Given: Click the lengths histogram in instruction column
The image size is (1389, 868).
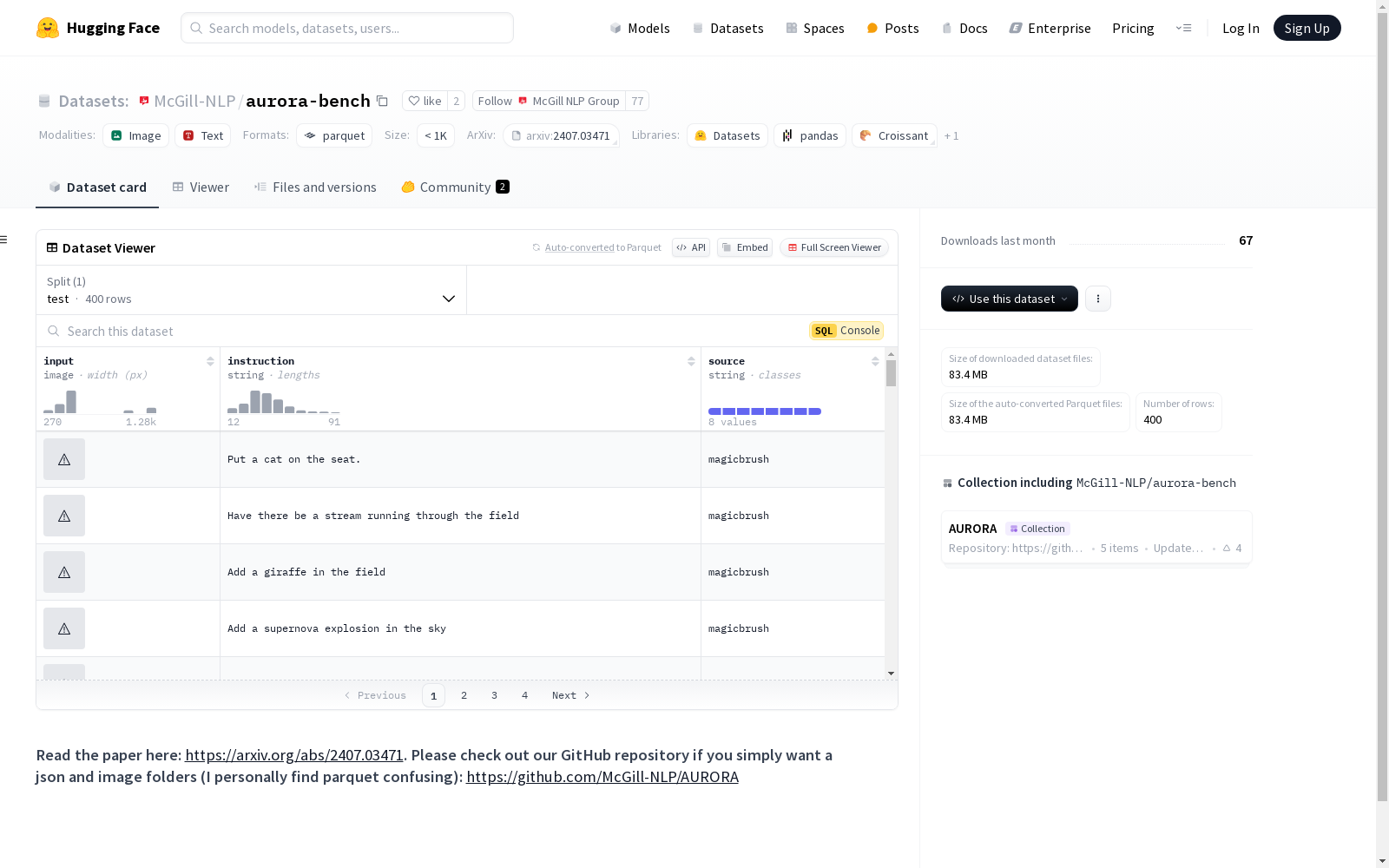Looking at the screenshot, I should [284, 402].
